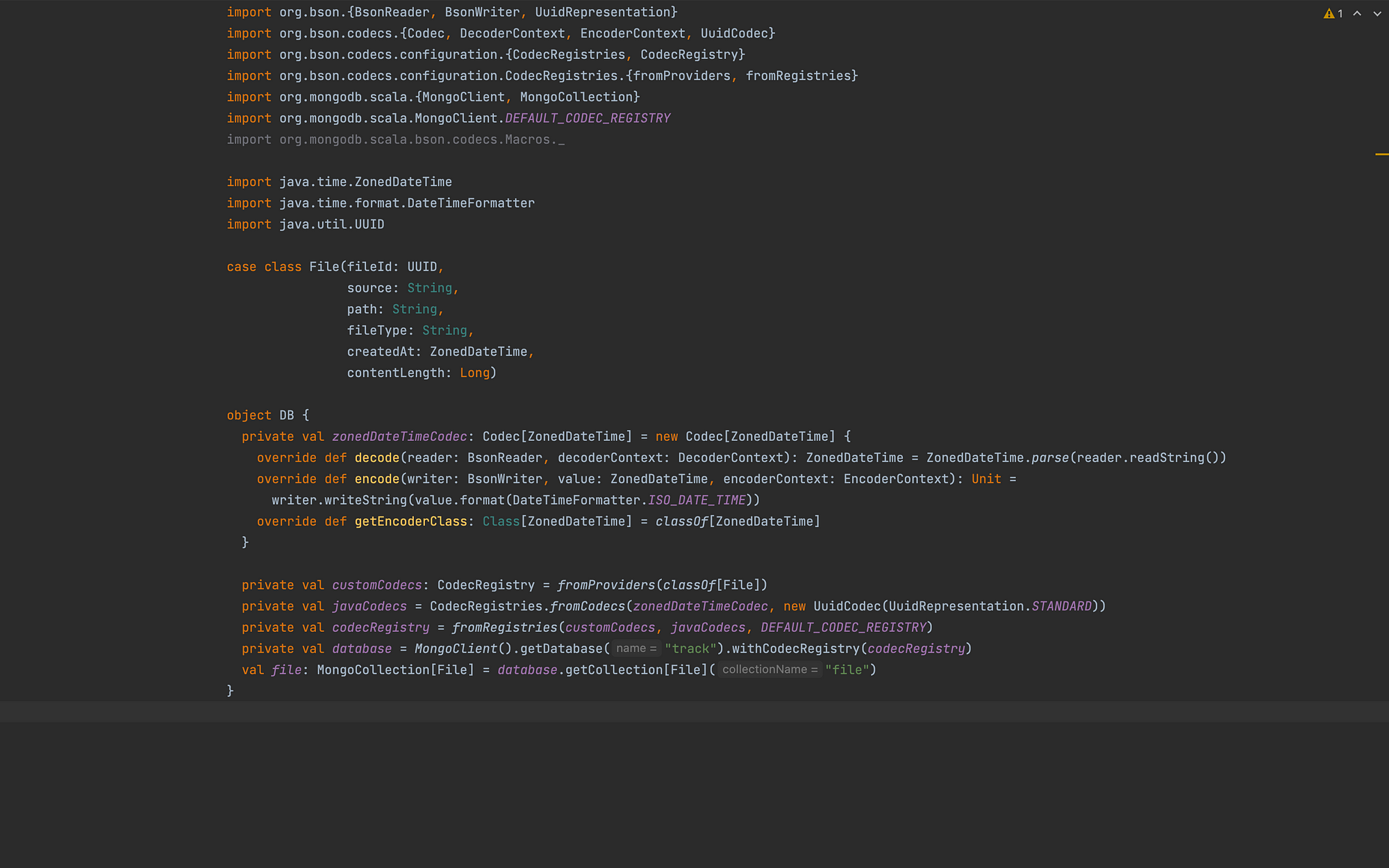Click MongoCollection in the mongodb.scala import
The height and width of the screenshot is (868, 1389).
(x=576, y=97)
